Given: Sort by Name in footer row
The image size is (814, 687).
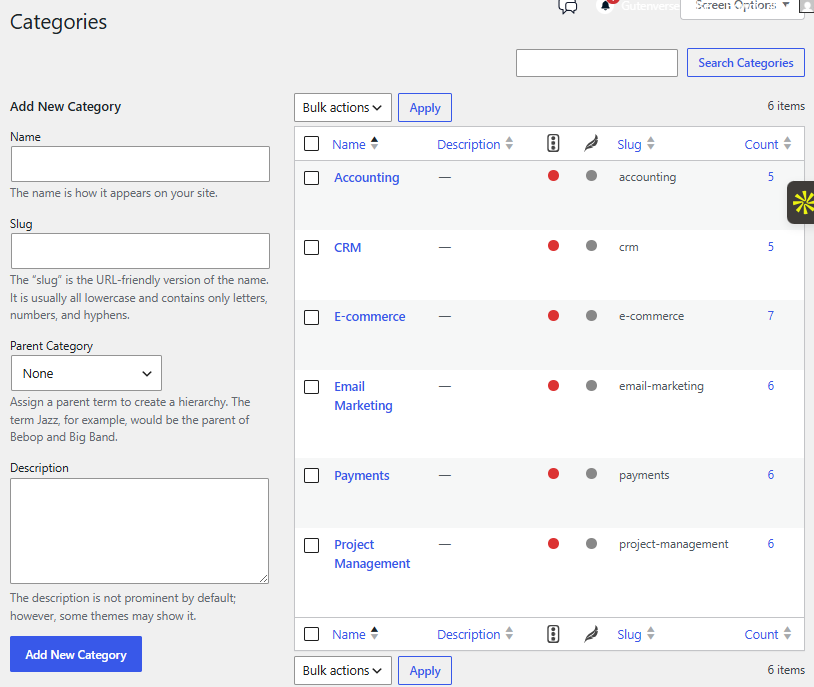Looking at the screenshot, I should point(355,634).
